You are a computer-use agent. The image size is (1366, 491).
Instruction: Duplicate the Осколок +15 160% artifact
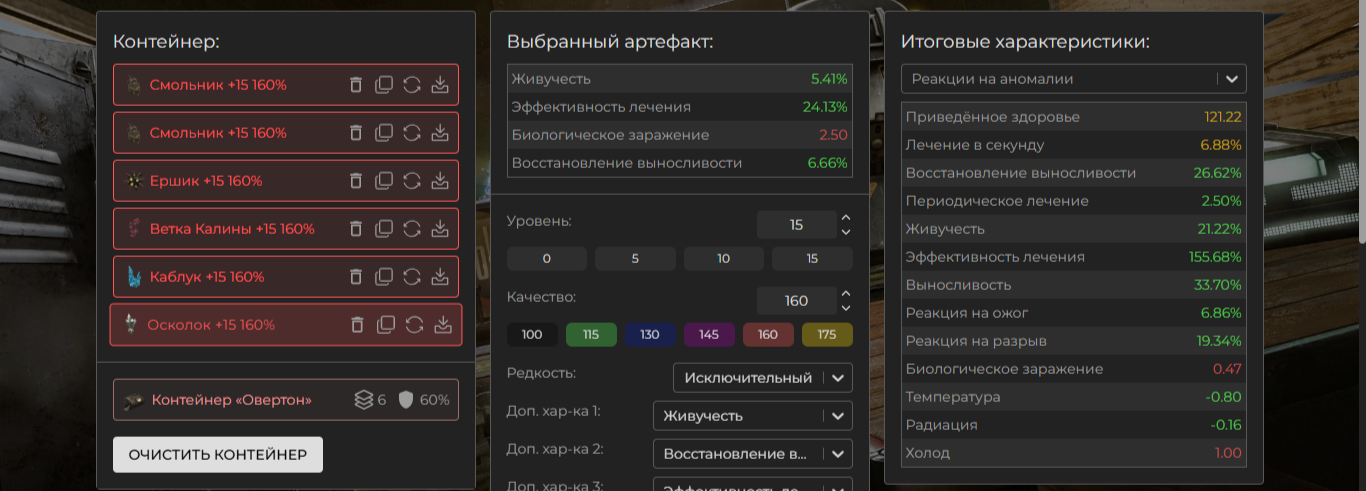[x=385, y=325]
